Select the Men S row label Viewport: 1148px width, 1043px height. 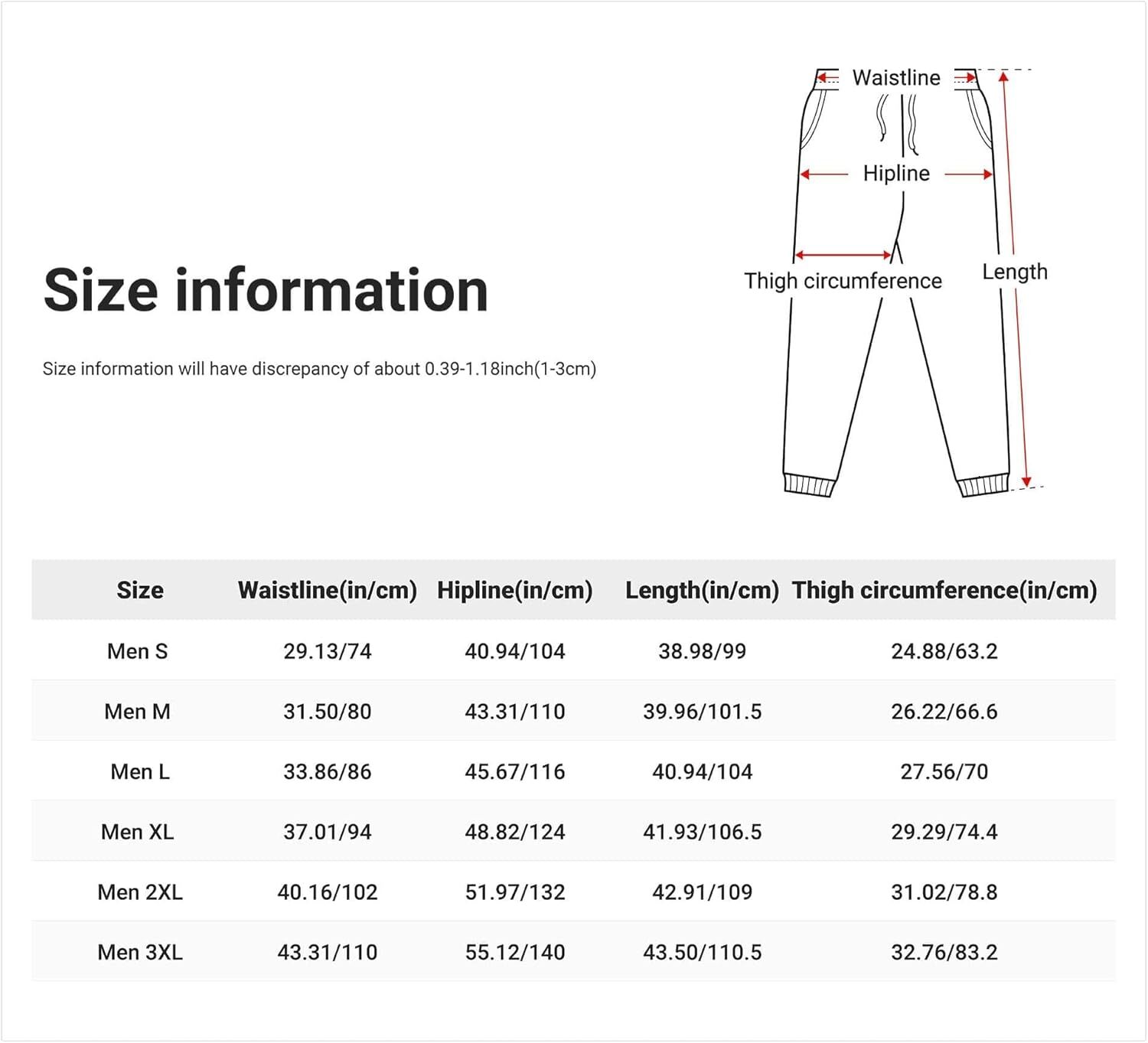click(x=138, y=651)
